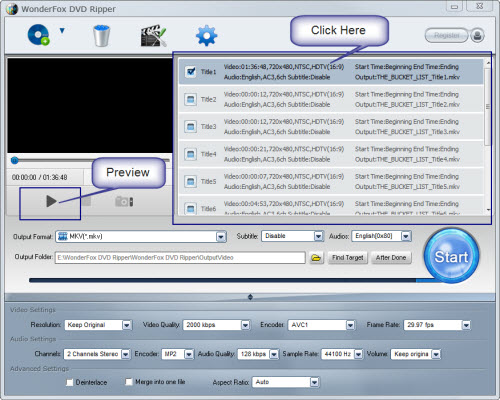Open the settings gear icon
Image resolution: width=500 pixels, height=400 pixels.
click(x=206, y=35)
